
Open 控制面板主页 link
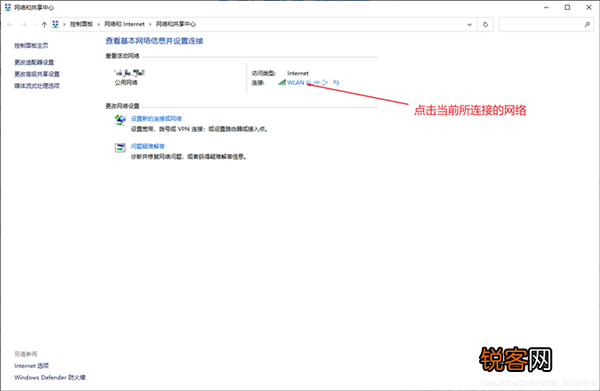tap(31, 46)
